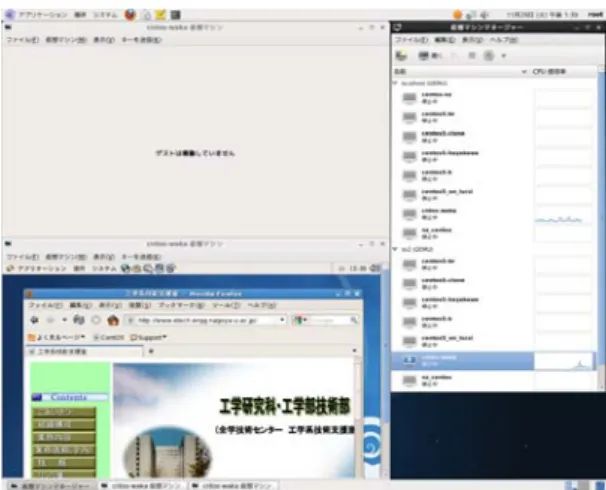Open the CentOS bookmark in Firefox toolbar
Image resolution: width=606 pixels, height=490 pixels.
tap(109, 337)
